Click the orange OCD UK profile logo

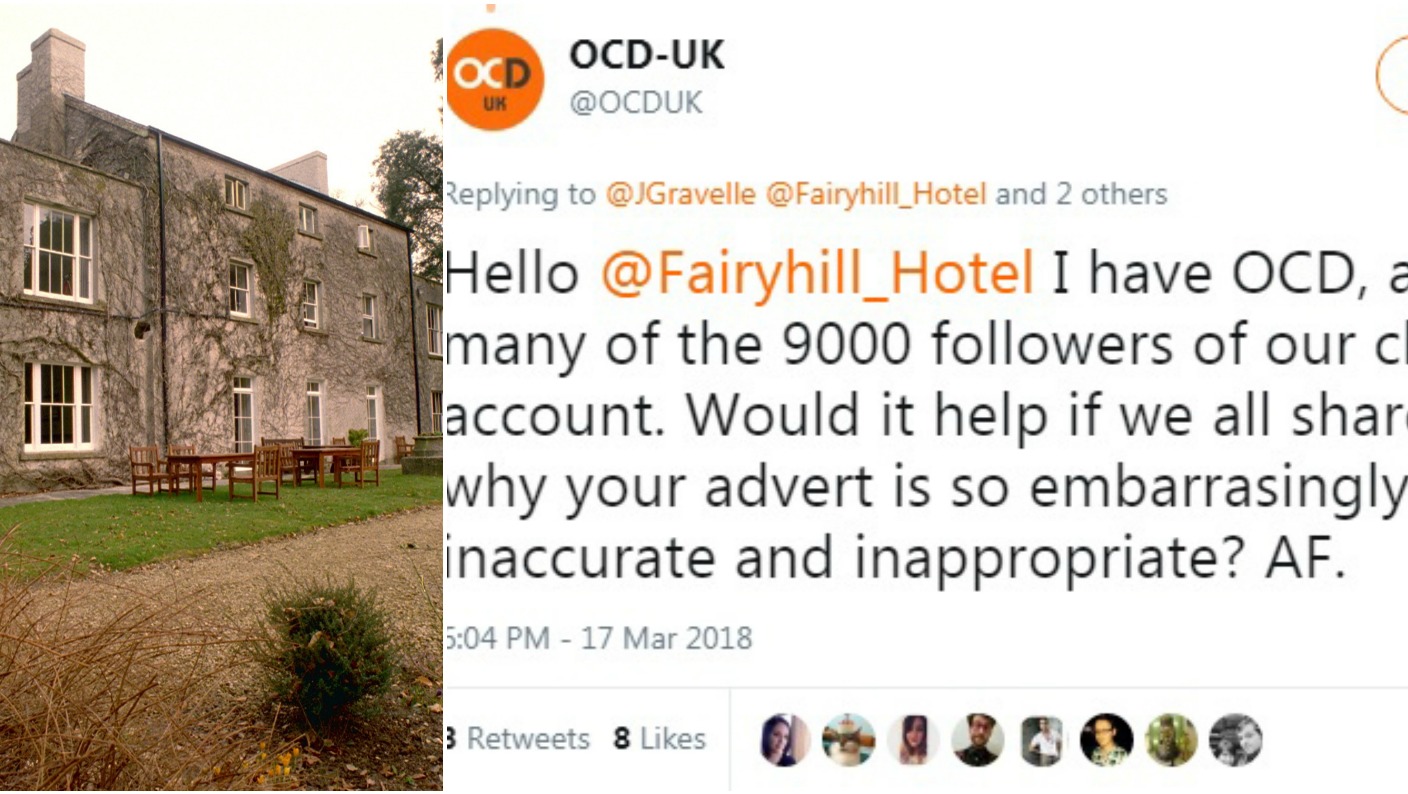(495, 80)
